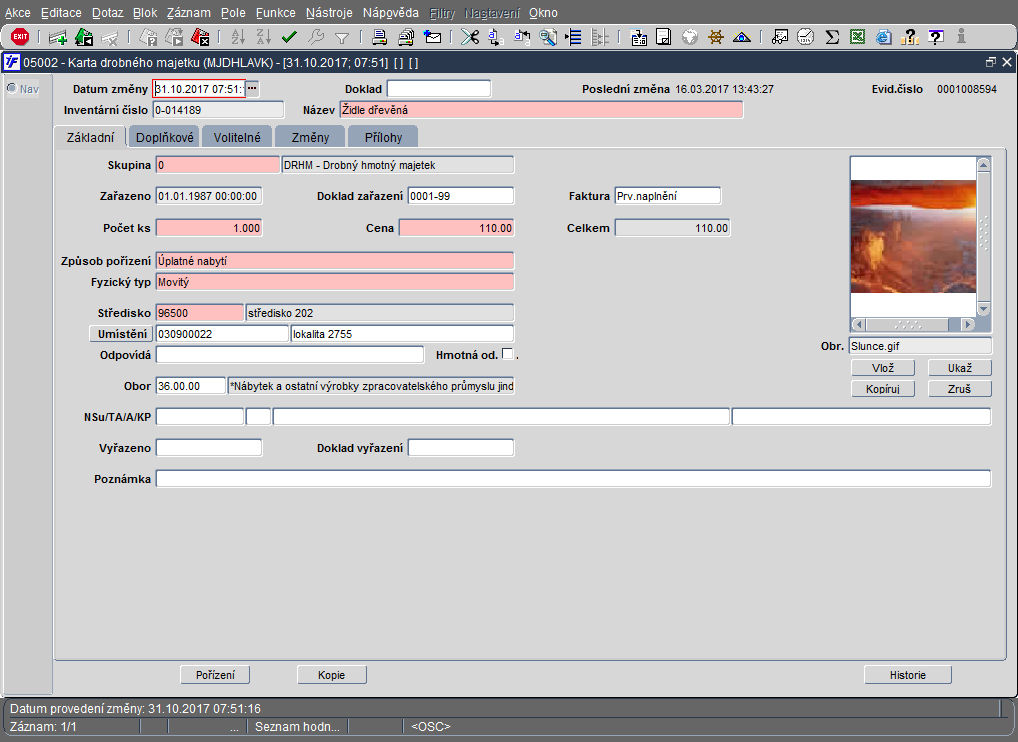This screenshot has height=742, width=1018.
Task: Select the Nav radio button
Action: 12,89
